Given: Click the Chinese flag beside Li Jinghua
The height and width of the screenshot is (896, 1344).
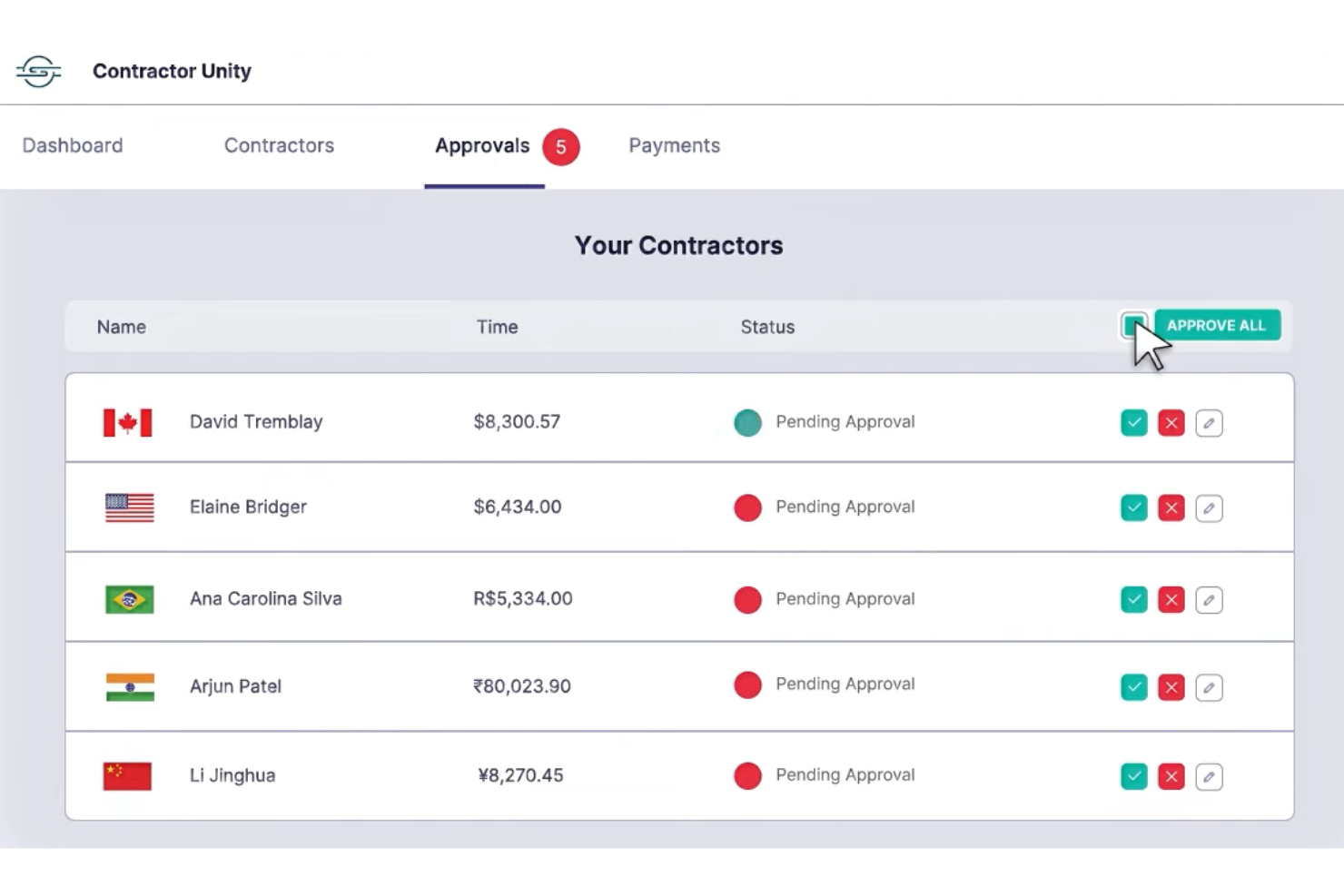Looking at the screenshot, I should click(127, 776).
